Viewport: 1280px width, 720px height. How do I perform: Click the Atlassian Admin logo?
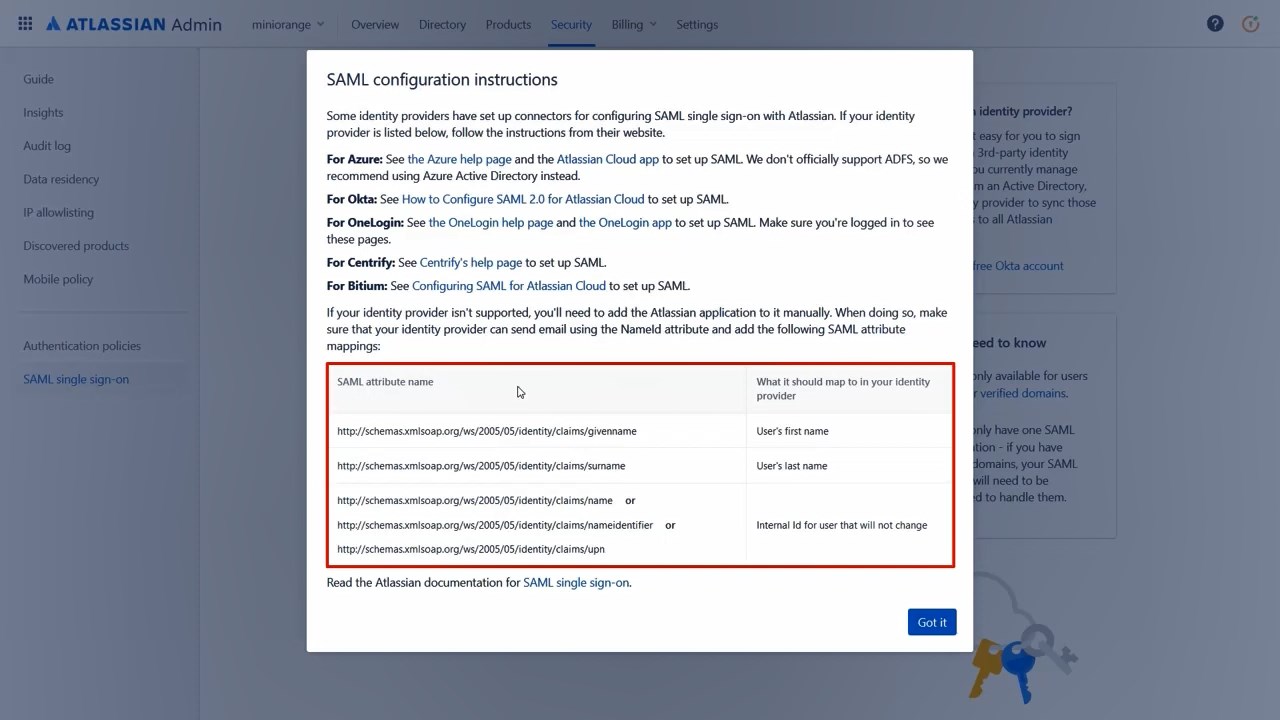(134, 24)
